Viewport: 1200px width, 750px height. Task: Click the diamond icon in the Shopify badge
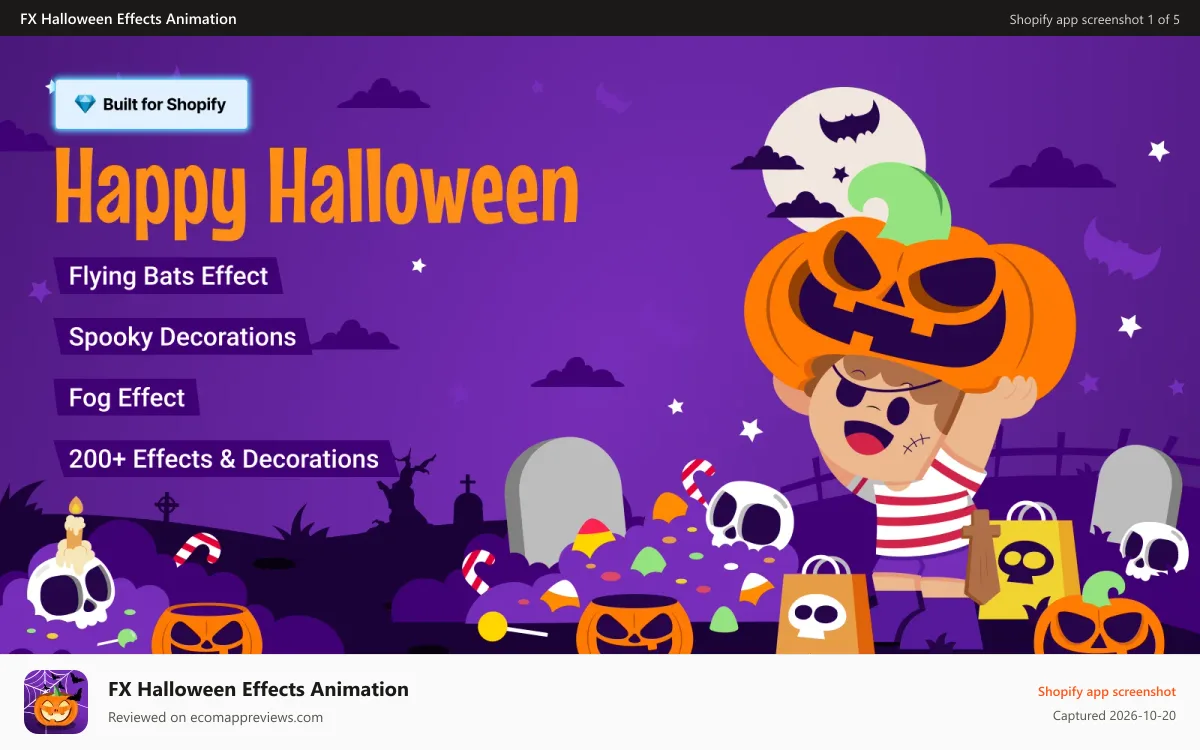coord(85,104)
